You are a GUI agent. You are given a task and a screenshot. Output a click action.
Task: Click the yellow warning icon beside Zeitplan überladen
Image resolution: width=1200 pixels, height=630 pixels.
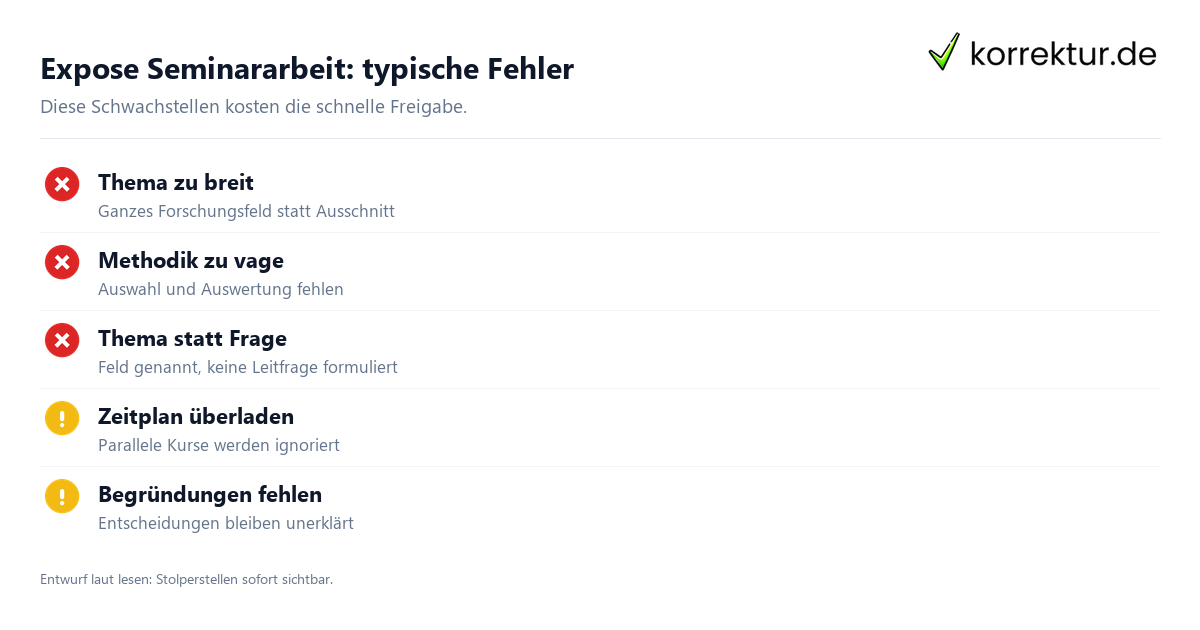(x=62, y=418)
